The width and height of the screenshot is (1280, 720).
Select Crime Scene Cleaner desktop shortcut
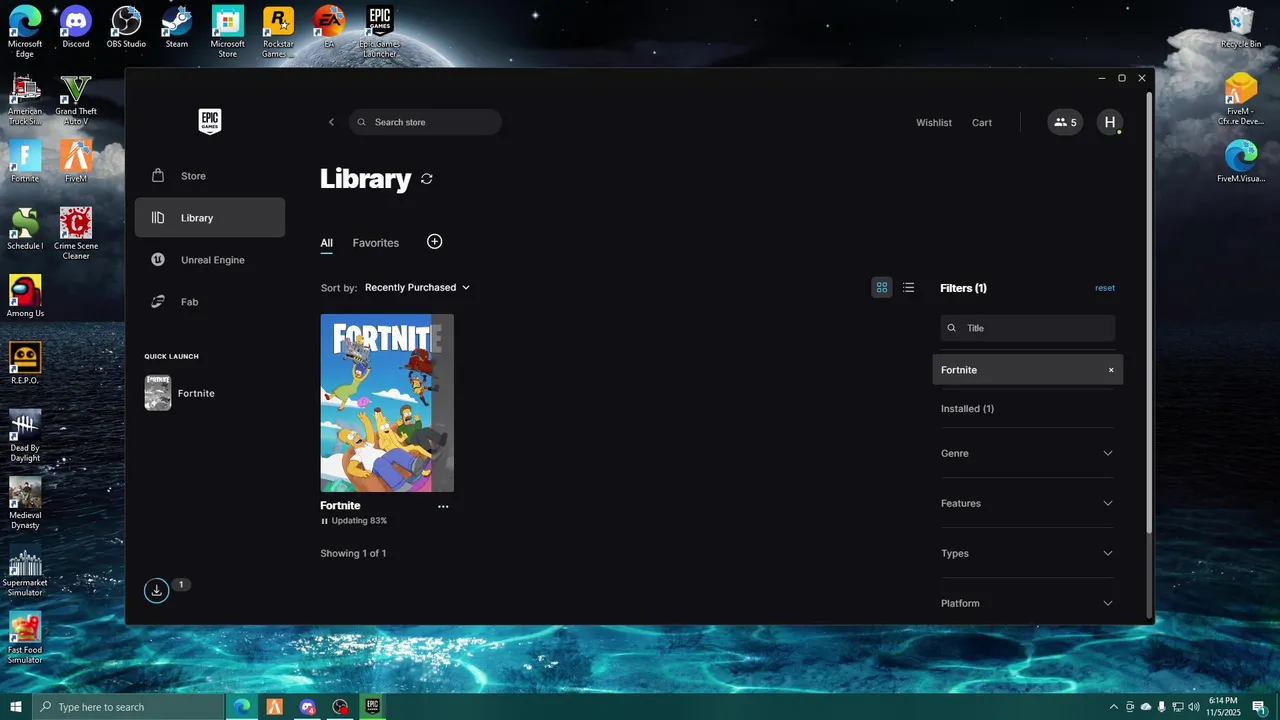76,233
